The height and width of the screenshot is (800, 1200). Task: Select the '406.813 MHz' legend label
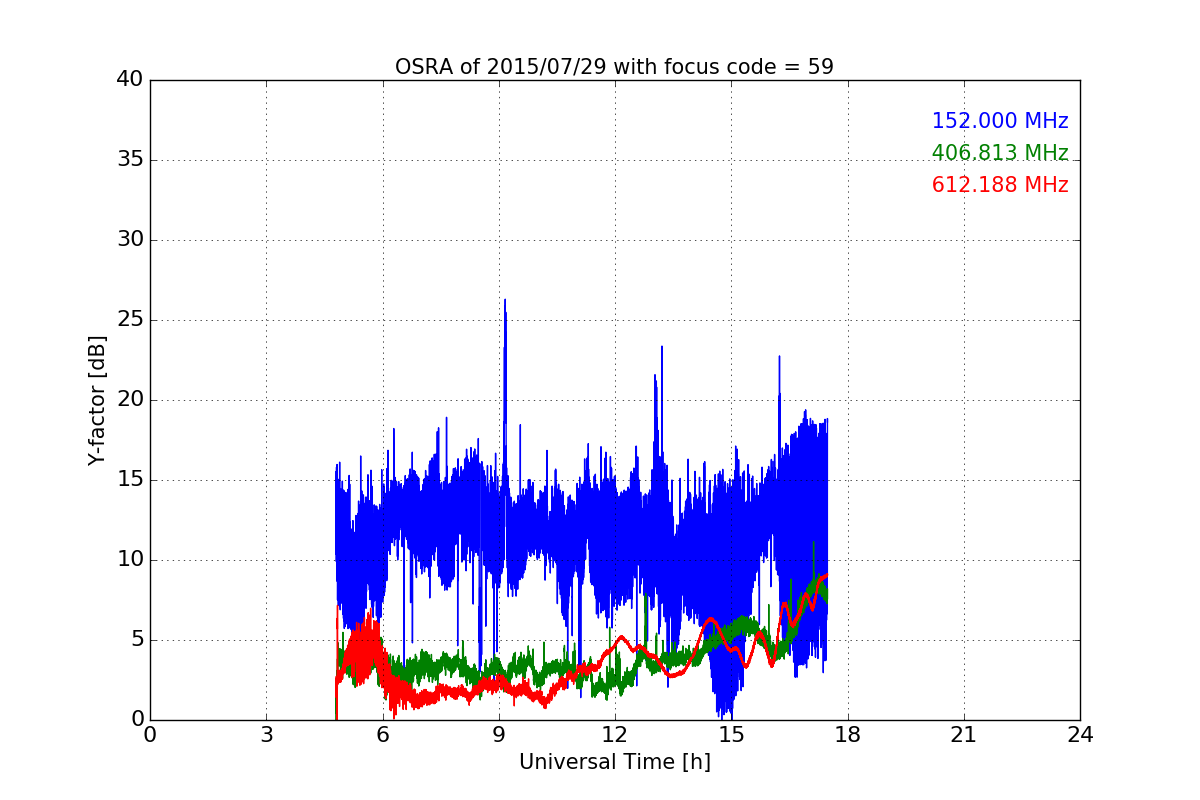[1000, 153]
